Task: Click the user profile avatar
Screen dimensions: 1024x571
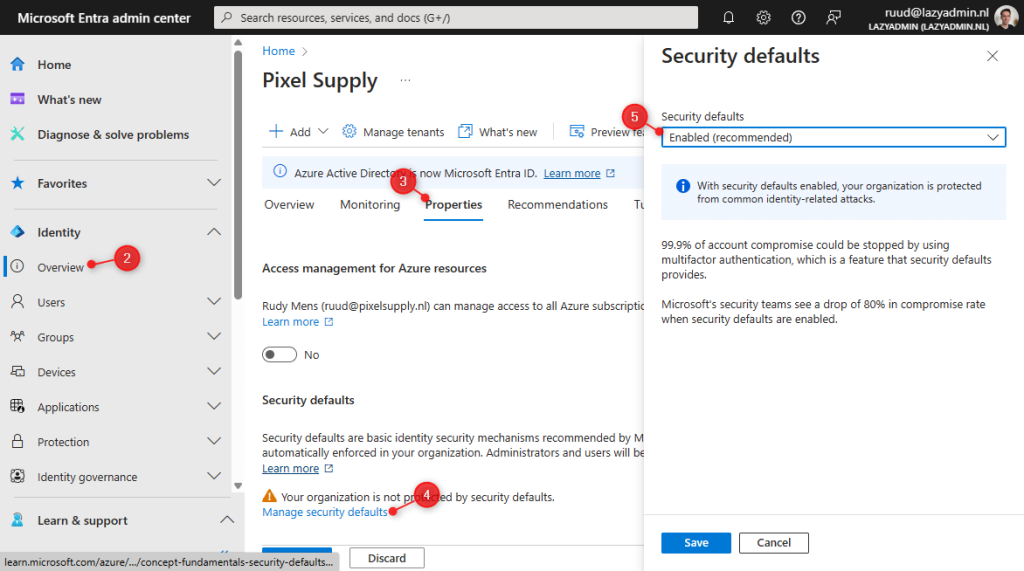Action: [1006, 17]
